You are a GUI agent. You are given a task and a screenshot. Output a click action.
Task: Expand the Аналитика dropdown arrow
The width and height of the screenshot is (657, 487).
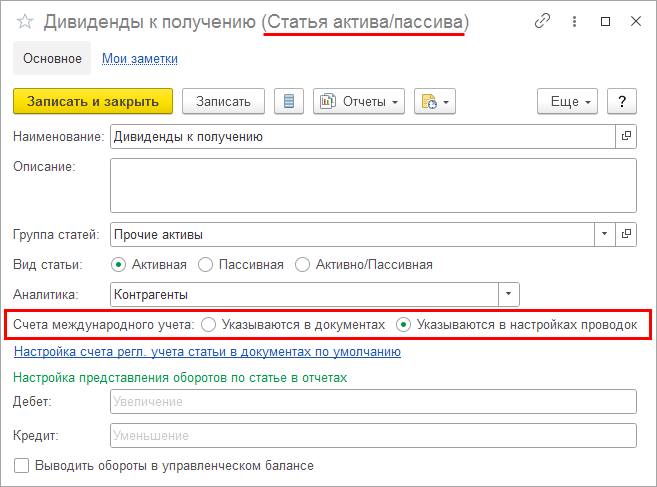click(509, 295)
